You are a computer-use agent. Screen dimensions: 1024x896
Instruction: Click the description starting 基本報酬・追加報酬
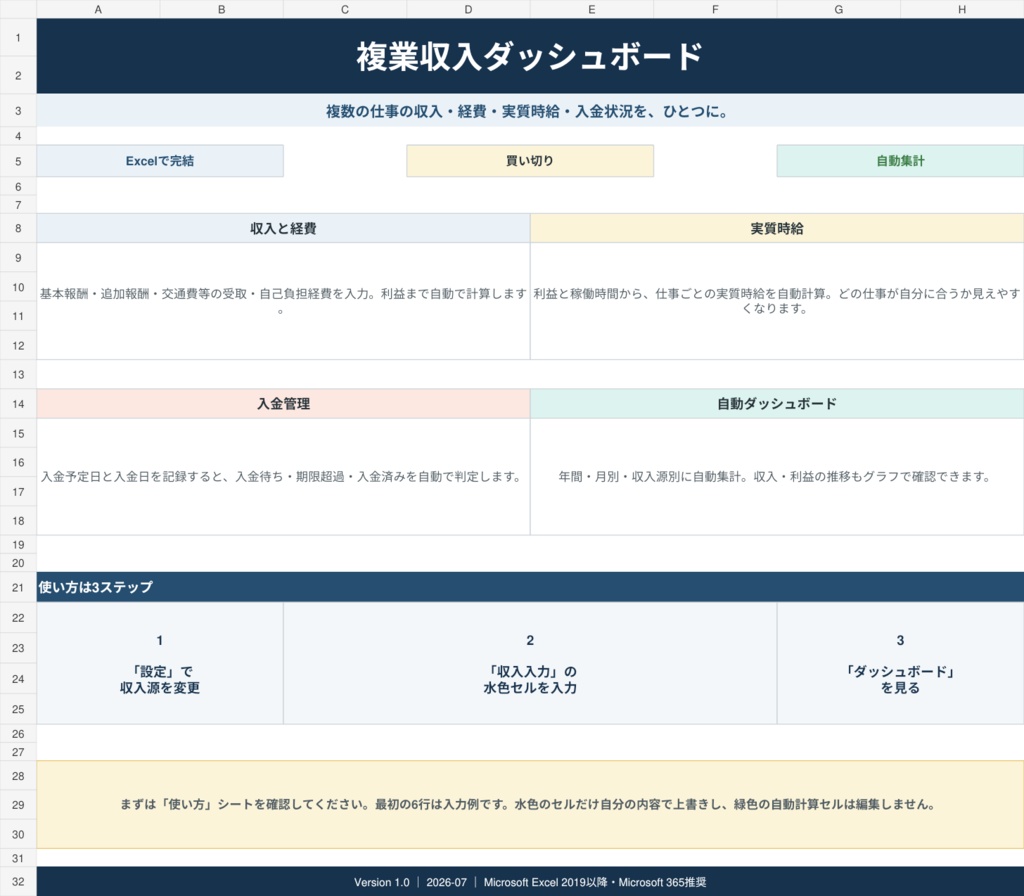coord(283,301)
